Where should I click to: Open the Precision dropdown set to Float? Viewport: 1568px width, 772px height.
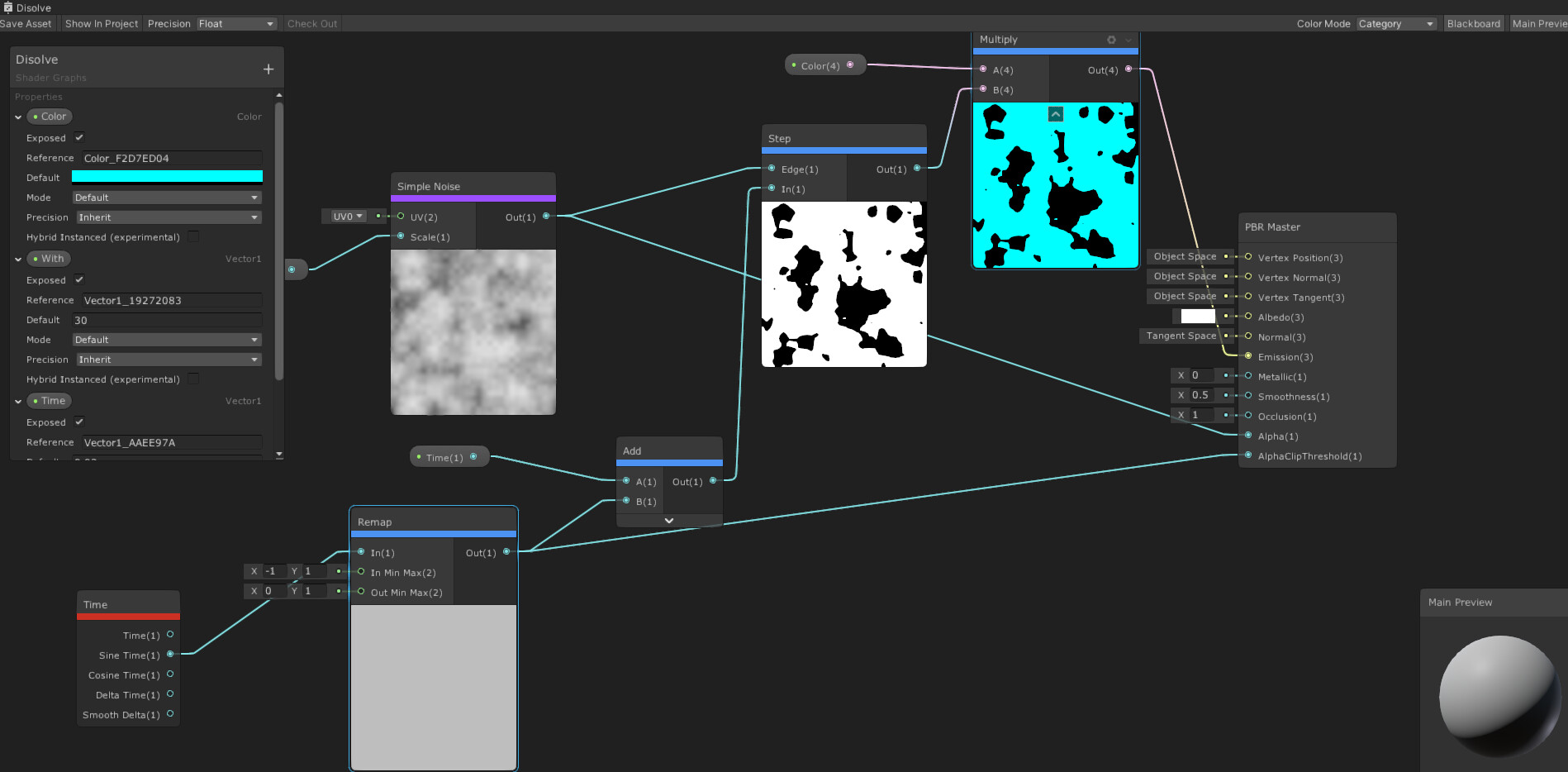coord(237,23)
